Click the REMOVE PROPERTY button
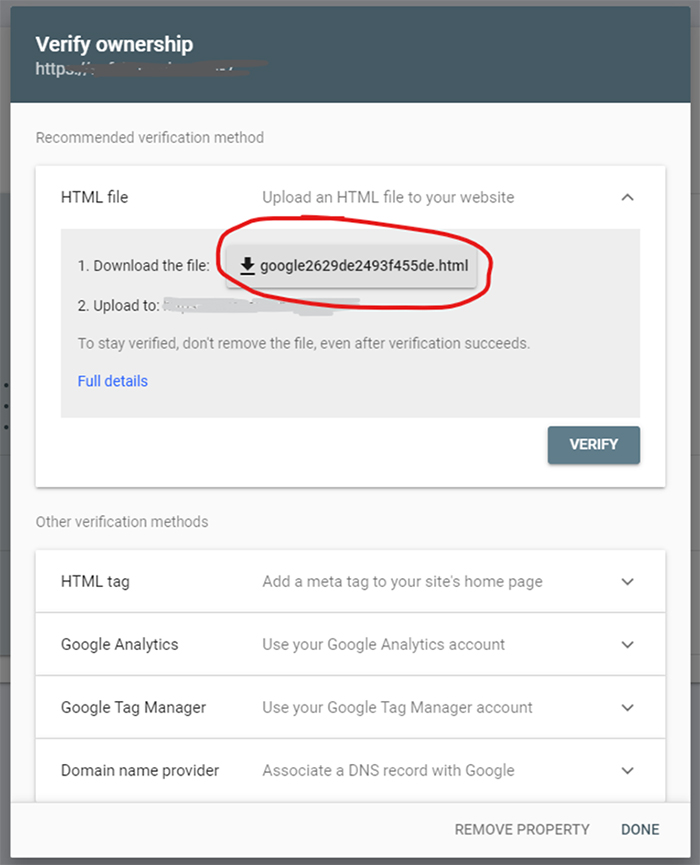The height and width of the screenshot is (865, 700). click(x=521, y=829)
